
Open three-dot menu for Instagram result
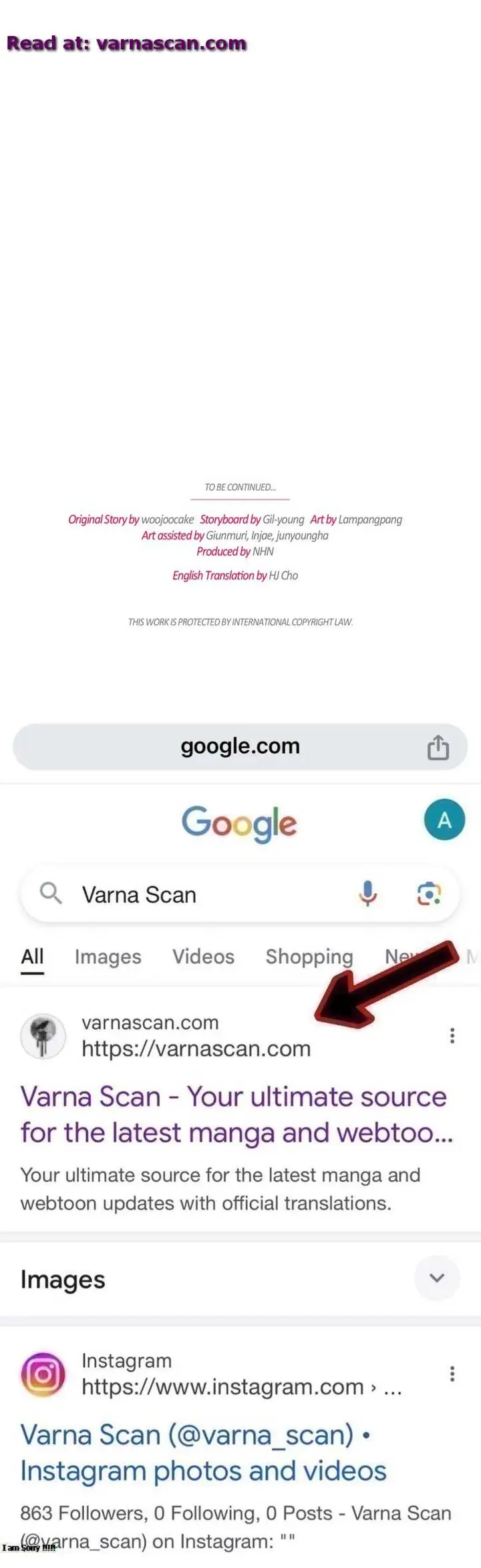452,1374
